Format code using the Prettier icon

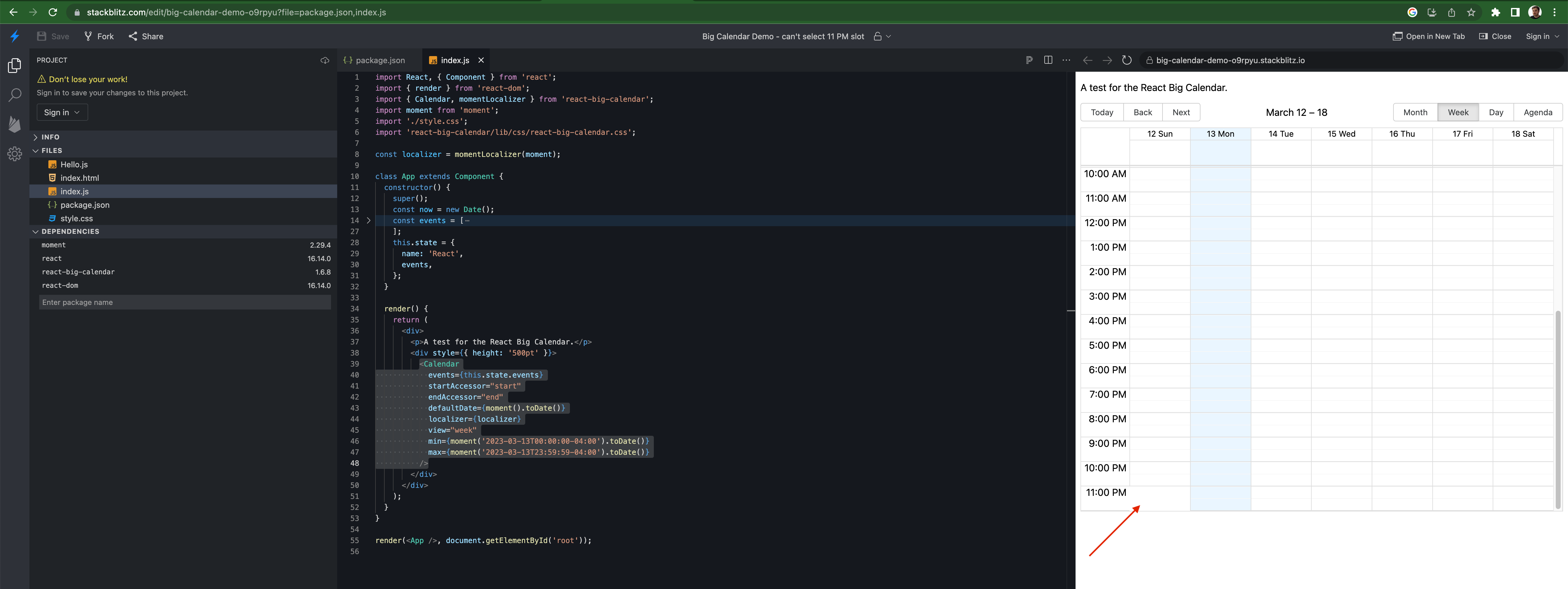click(x=1029, y=60)
